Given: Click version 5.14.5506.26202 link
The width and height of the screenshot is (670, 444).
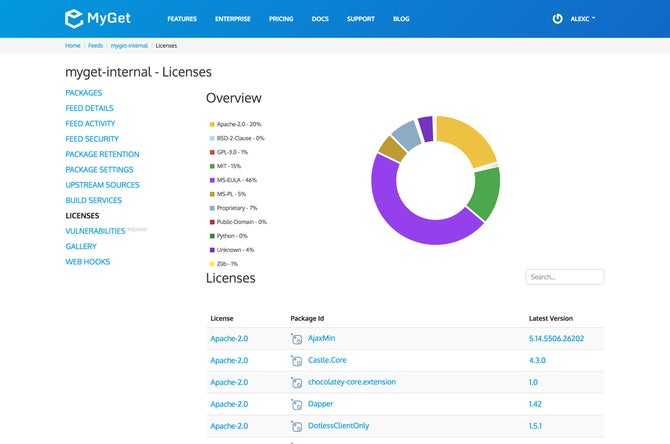Looking at the screenshot, I should point(556,338).
